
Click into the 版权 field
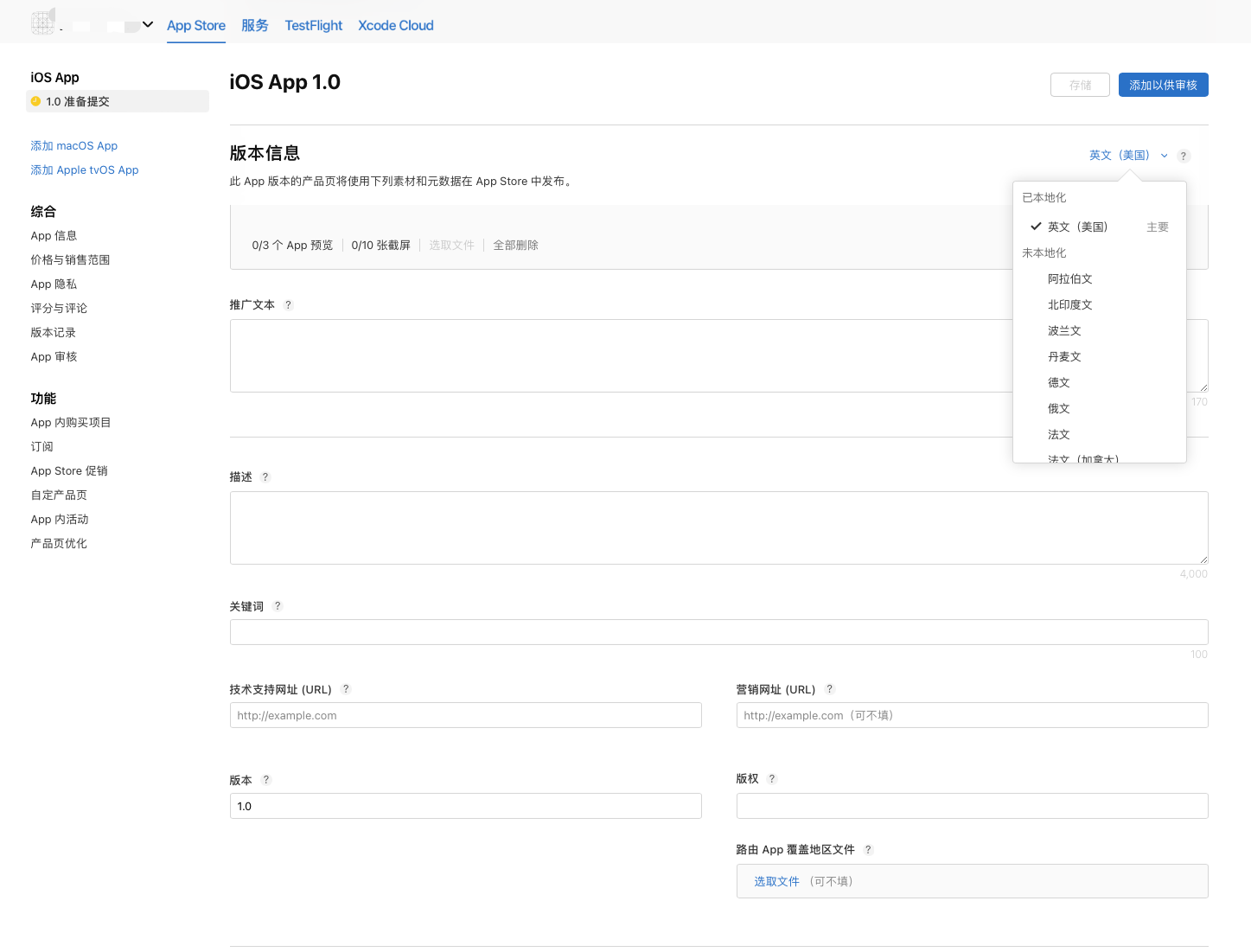pyautogui.click(x=972, y=806)
